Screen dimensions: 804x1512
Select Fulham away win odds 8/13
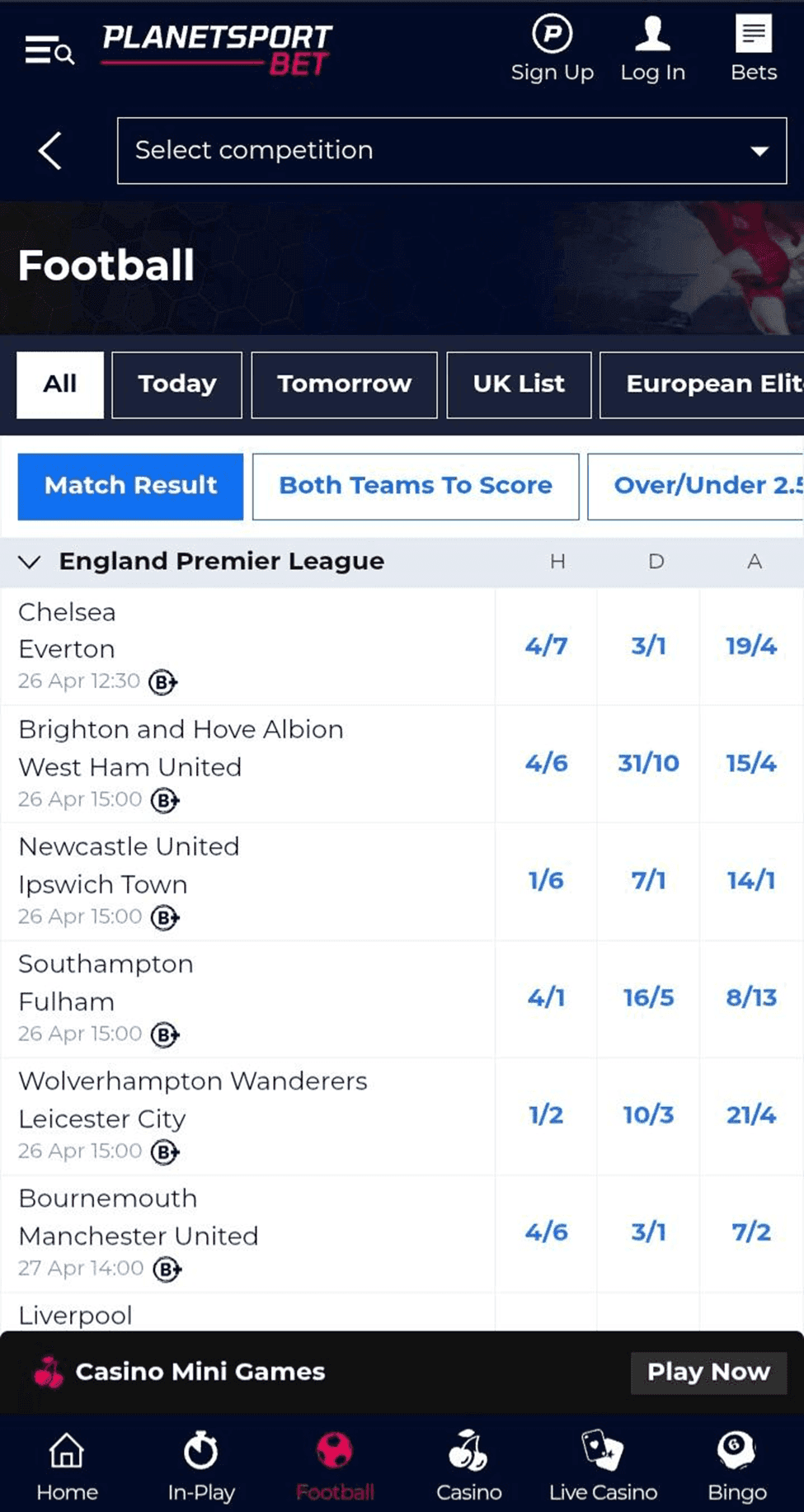pos(750,997)
